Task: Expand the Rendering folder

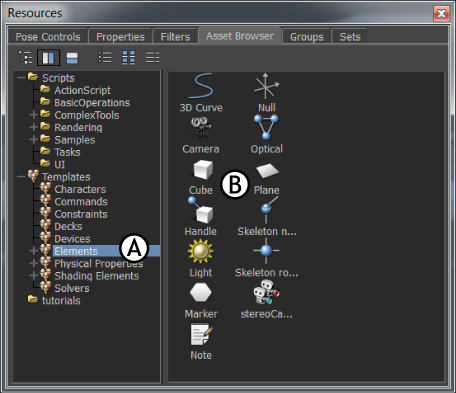Action: tap(34, 127)
